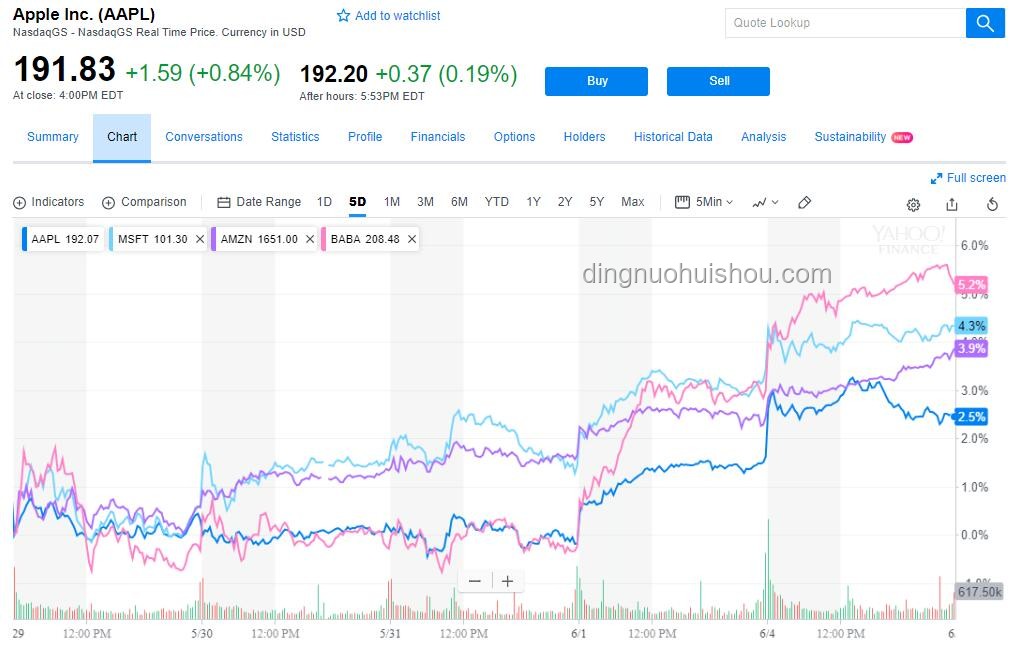Open chart settings gear icon
1010x651 pixels.
tap(913, 205)
